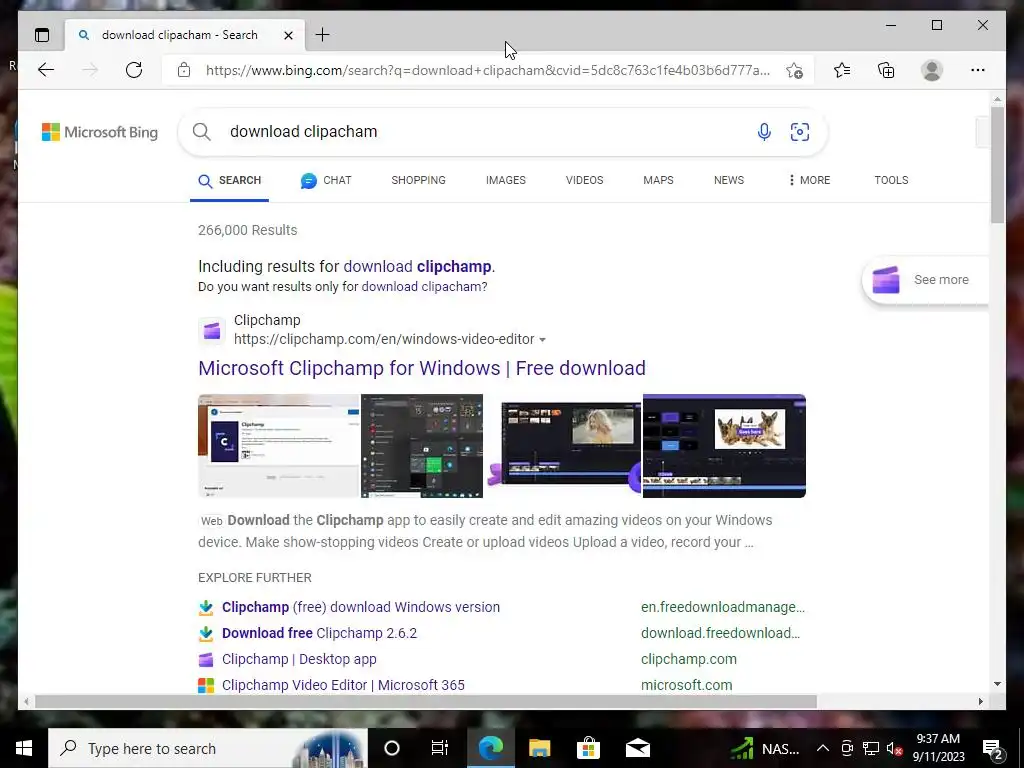The width and height of the screenshot is (1024, 768).
Task: Refresh the current page
Action: (x=134, y=70)
